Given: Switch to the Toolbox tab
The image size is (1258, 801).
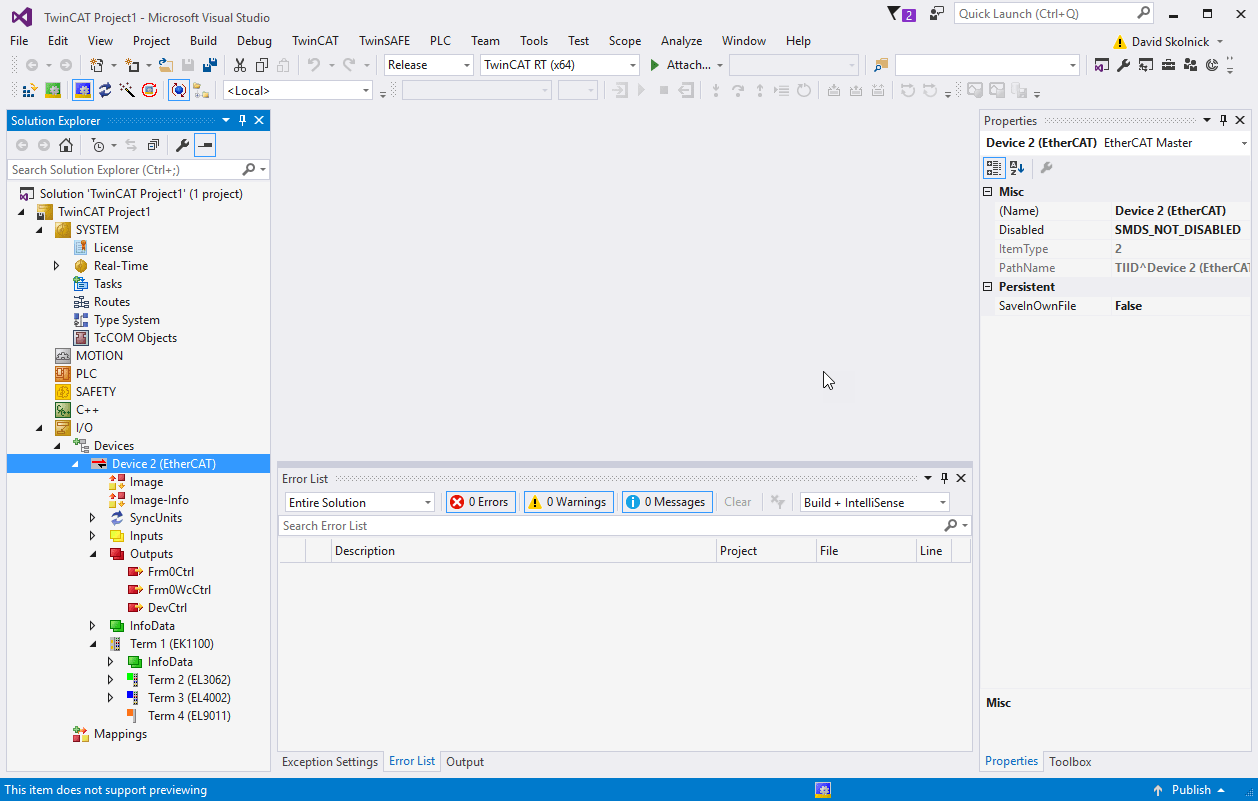Looking at the screenshot, I should [1070, 762].
